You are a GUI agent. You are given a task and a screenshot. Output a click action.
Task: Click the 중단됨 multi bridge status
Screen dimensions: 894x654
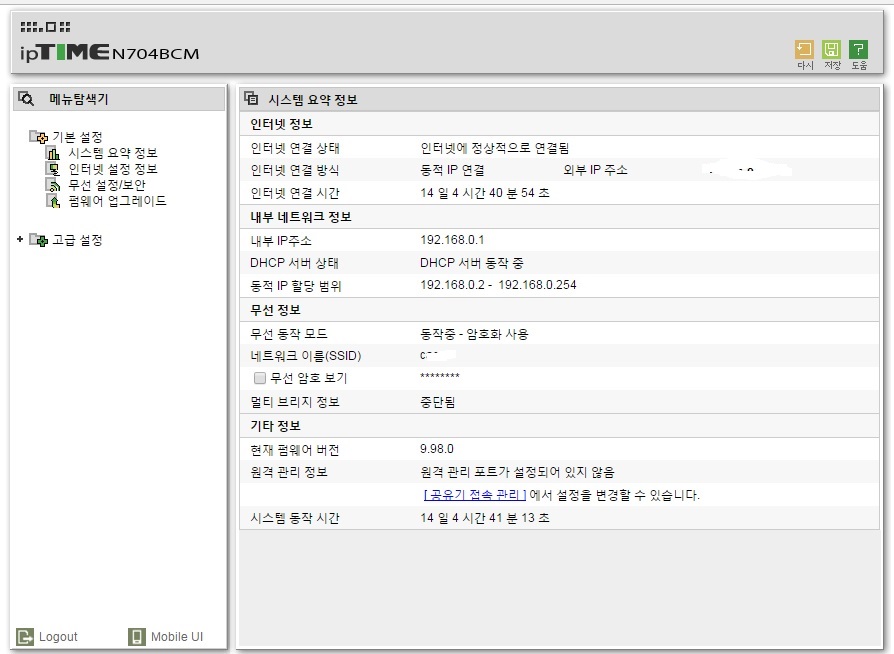[437, 402]
